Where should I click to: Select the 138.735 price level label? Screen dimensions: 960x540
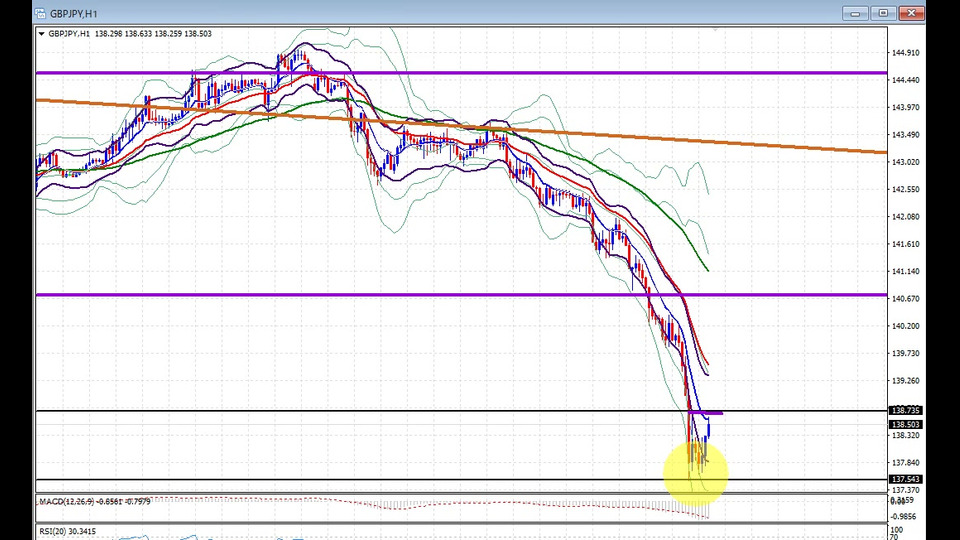906,410
